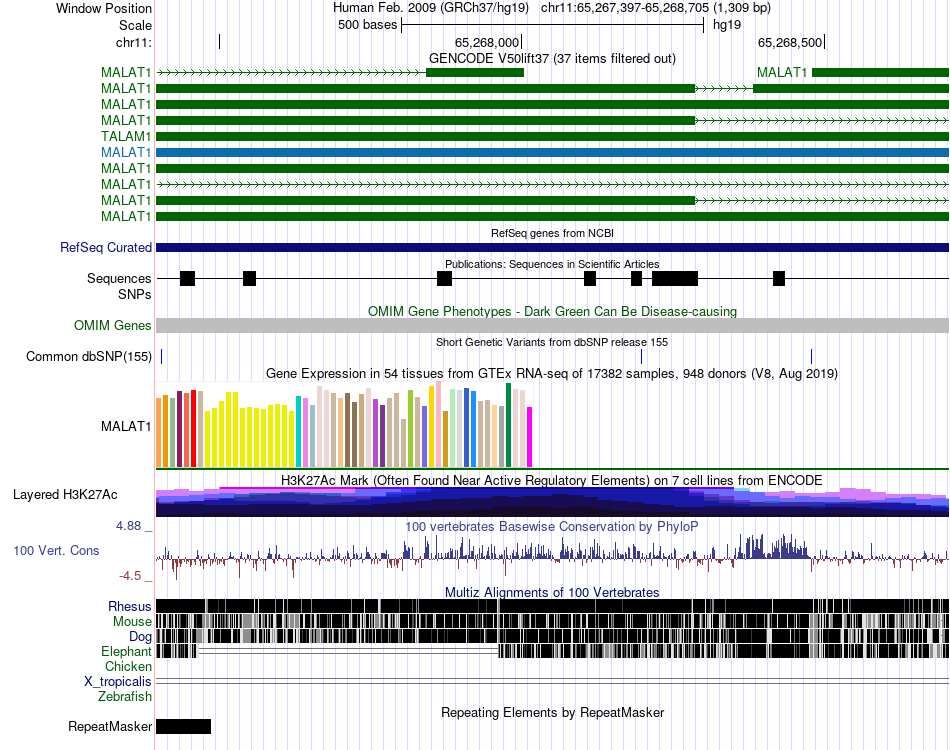Select the Dog alignment label
Viewport: 950px width, 750px height.
(140, 636)
